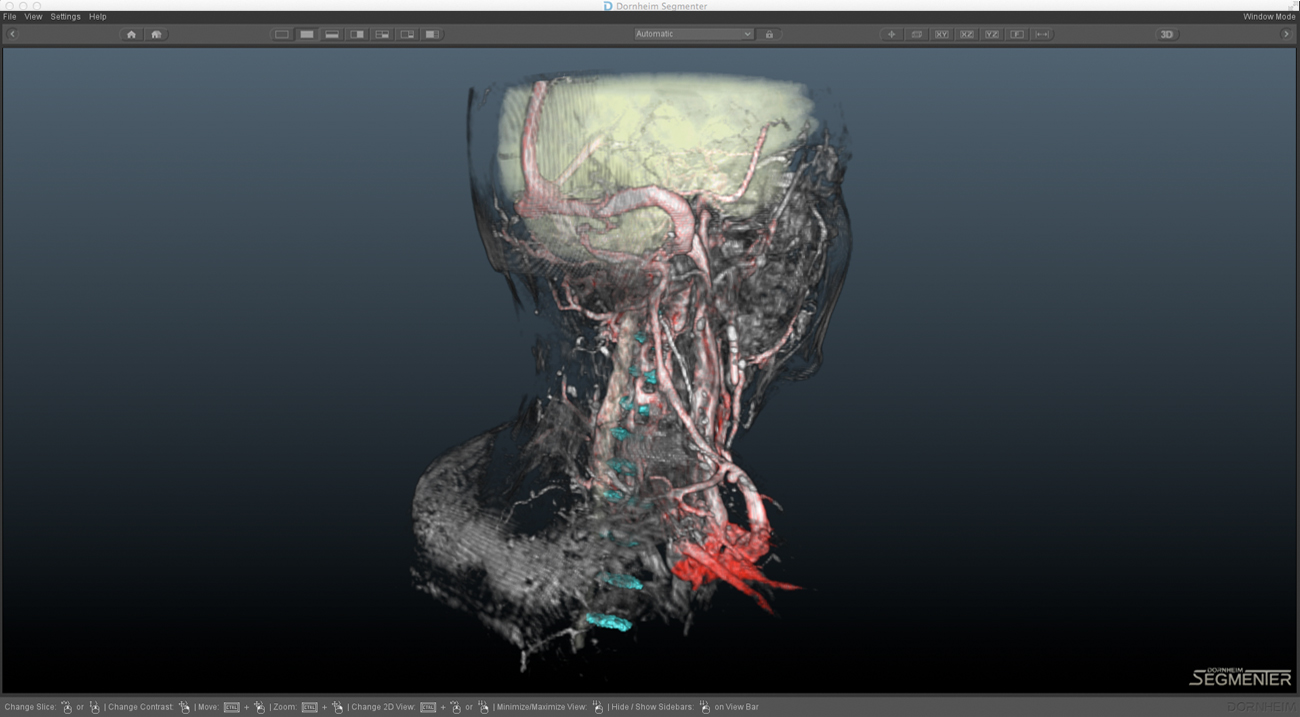Screen dimensions: 1300x717
Task: Click the single-house home view icon
Action: [x=131, y=34]
